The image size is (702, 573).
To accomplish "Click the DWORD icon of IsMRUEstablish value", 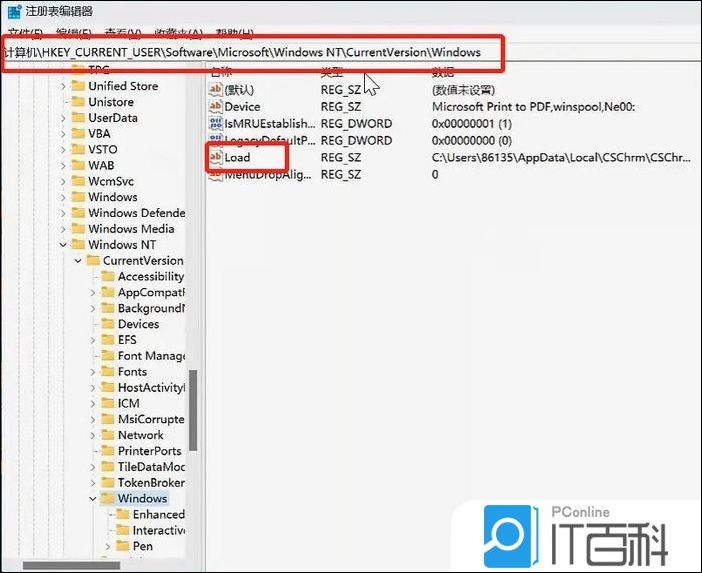I will [215, 124].
